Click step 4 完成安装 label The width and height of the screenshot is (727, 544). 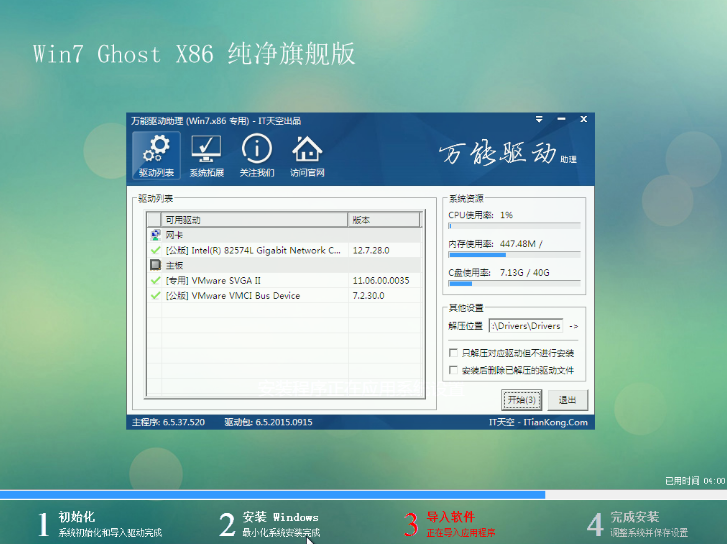click(634, 517)
